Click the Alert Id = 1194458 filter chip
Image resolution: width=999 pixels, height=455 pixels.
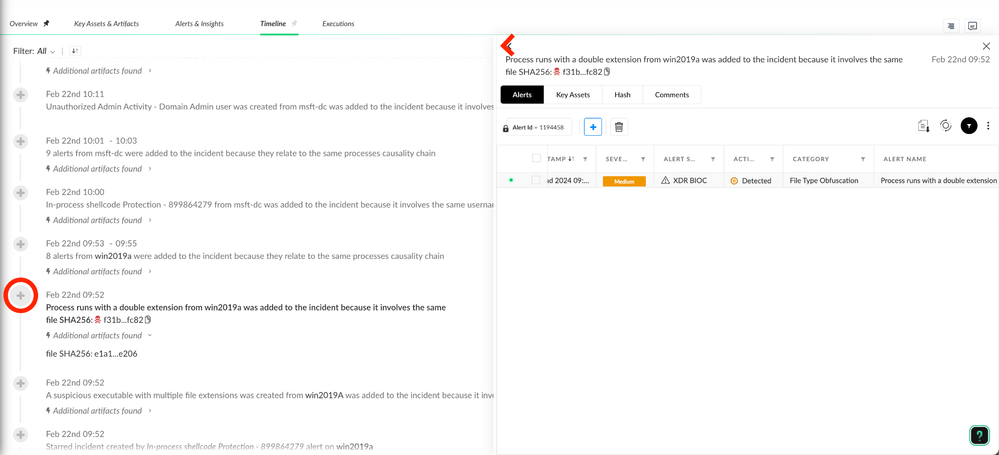click(x=539, y=127)
